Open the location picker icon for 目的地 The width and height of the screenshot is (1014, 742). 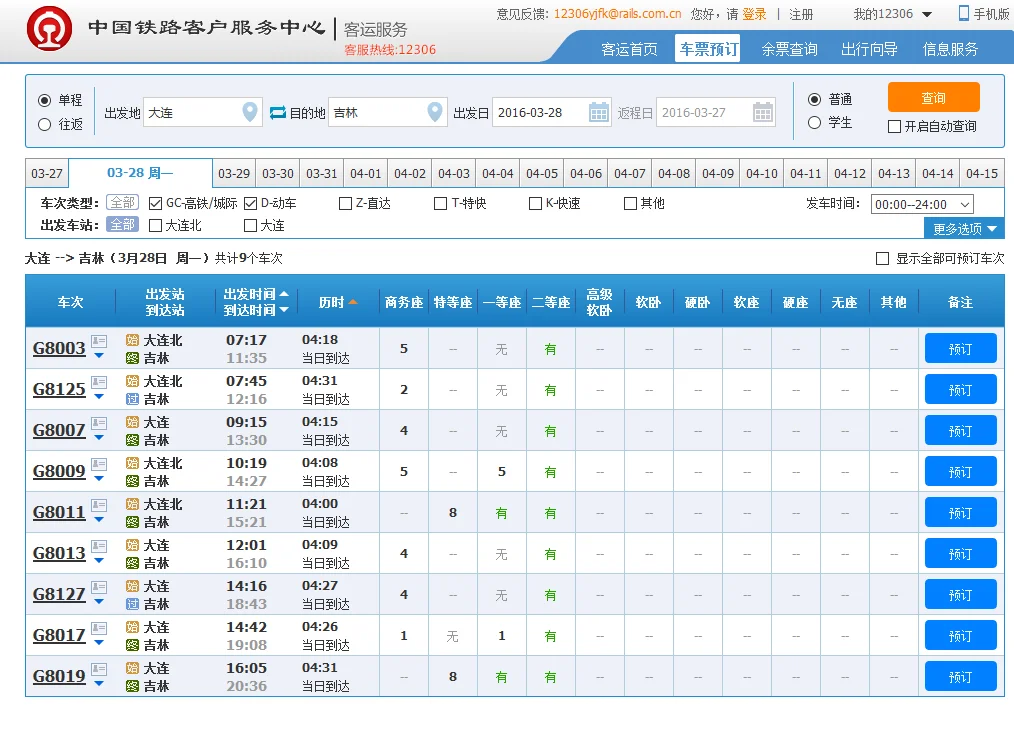(436, 112)
